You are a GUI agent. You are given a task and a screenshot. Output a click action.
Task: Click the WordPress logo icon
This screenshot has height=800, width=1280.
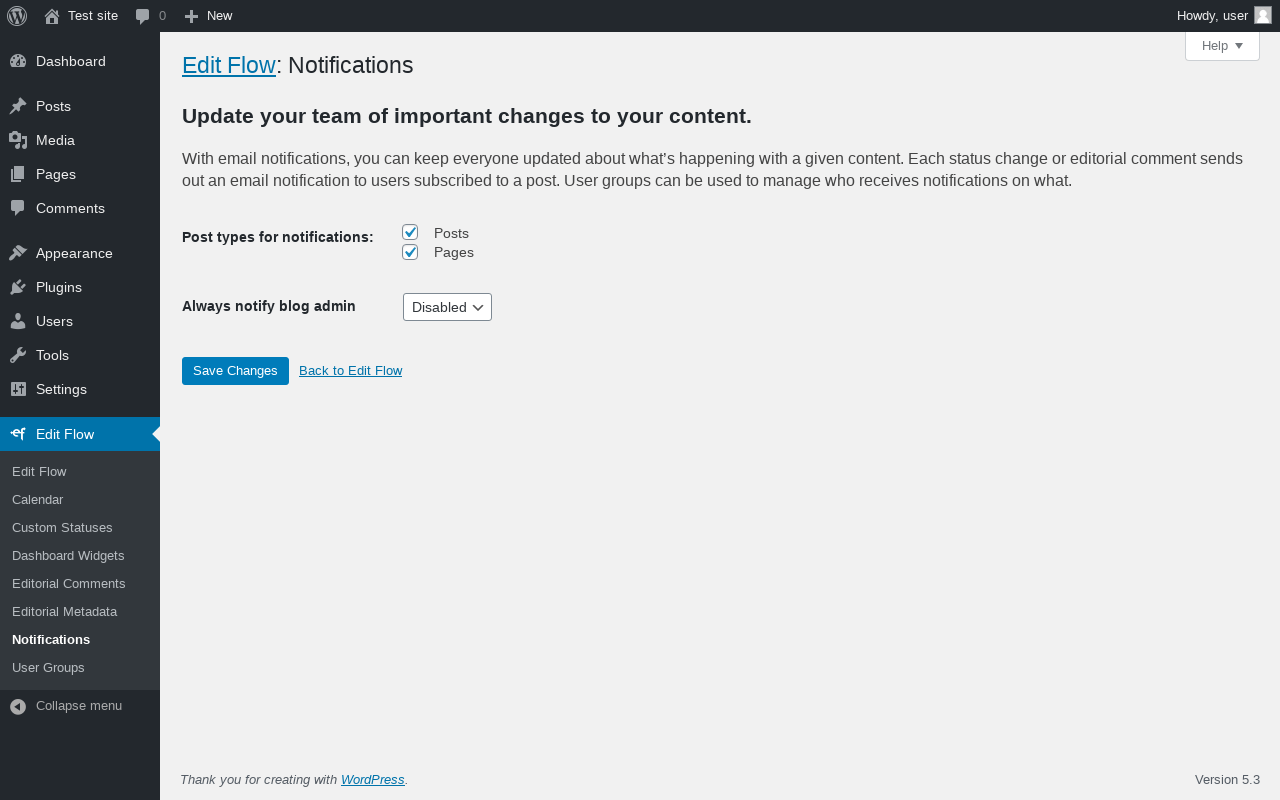click(17, 16)
